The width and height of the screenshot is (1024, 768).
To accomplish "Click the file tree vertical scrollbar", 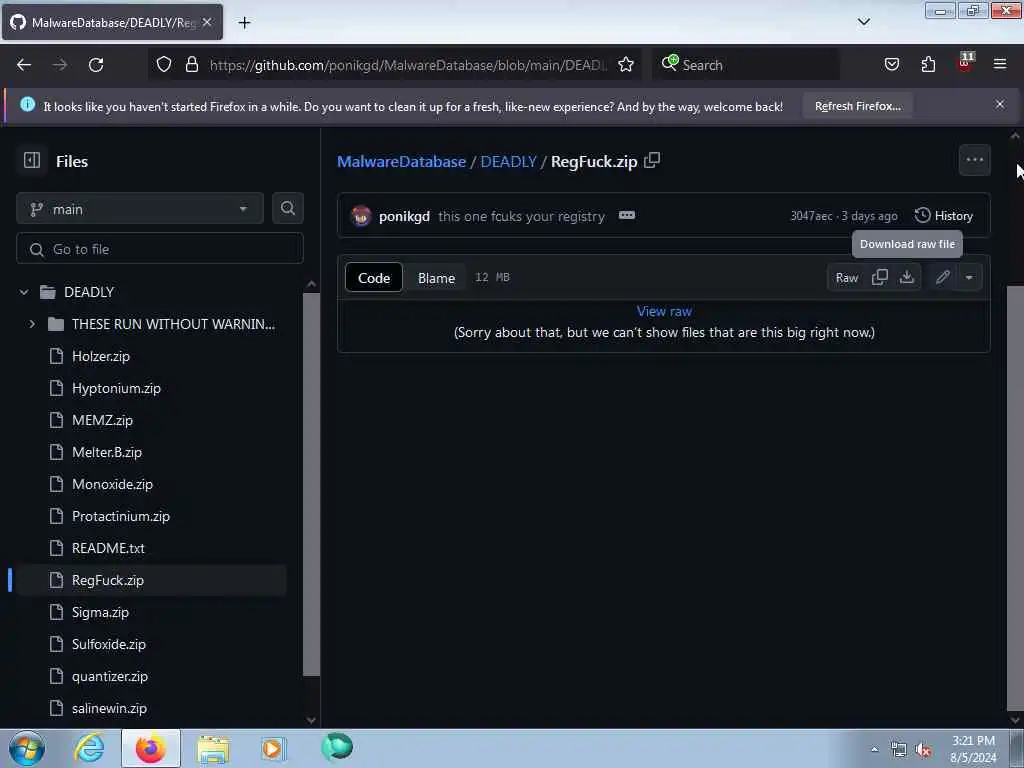I will [x=312, y=483].
